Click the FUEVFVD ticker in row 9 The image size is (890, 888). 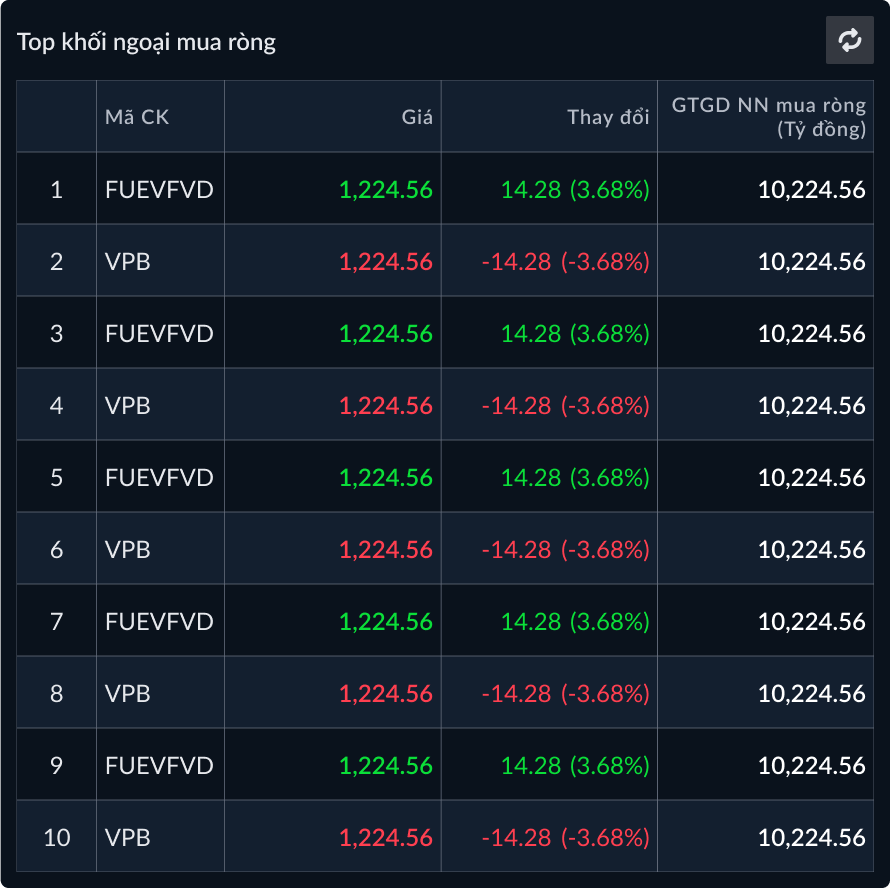[x=159, y=765]
